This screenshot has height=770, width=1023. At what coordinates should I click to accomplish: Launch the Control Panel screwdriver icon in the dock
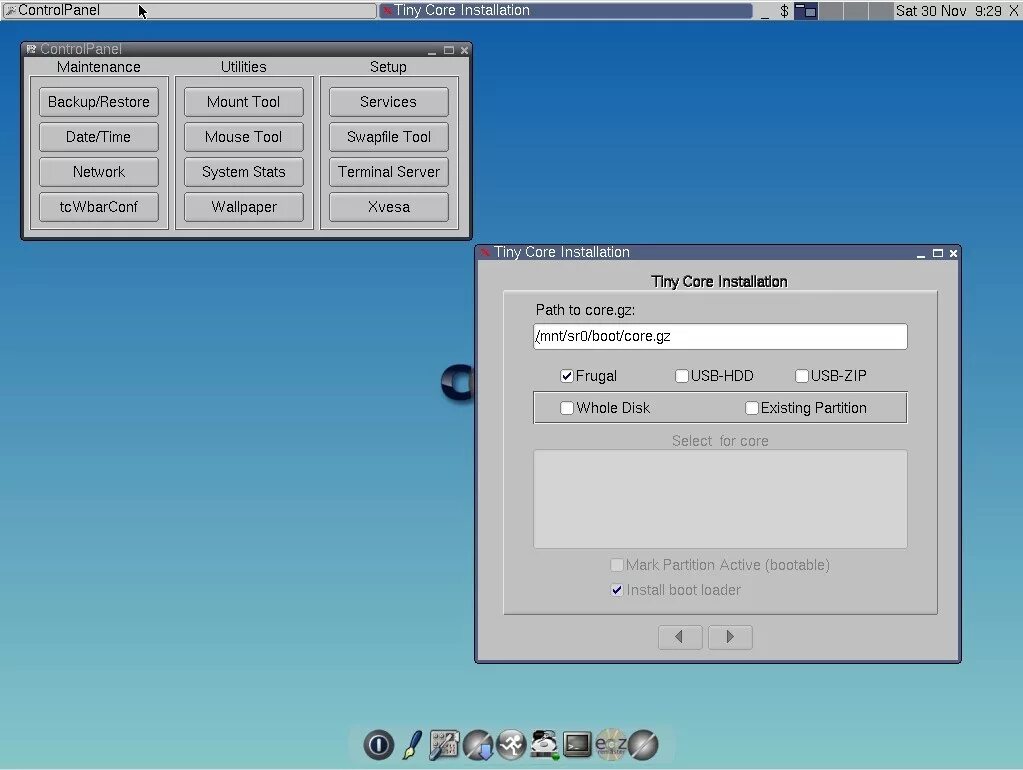point(444,745)
